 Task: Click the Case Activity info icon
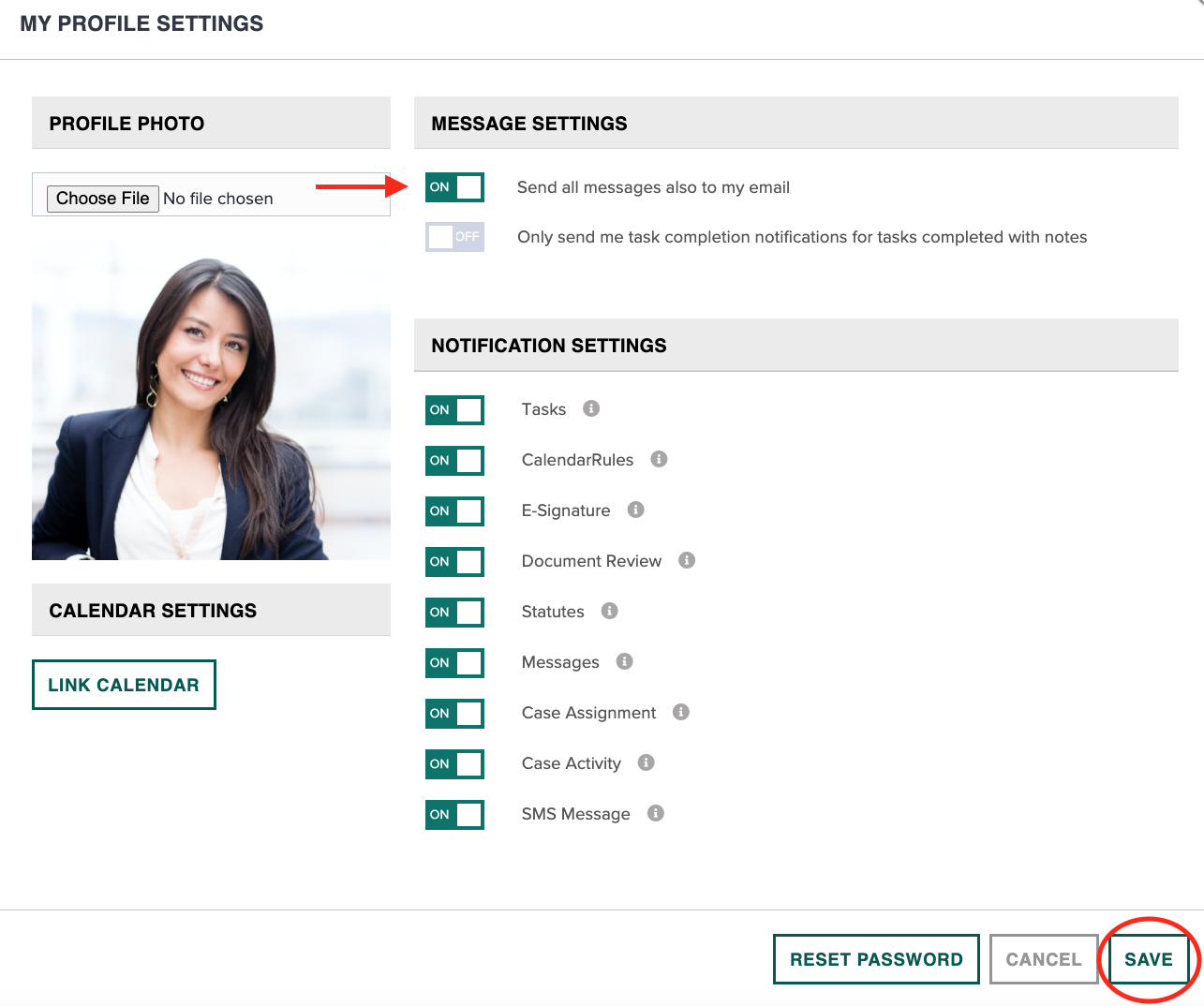pos(647,762)
